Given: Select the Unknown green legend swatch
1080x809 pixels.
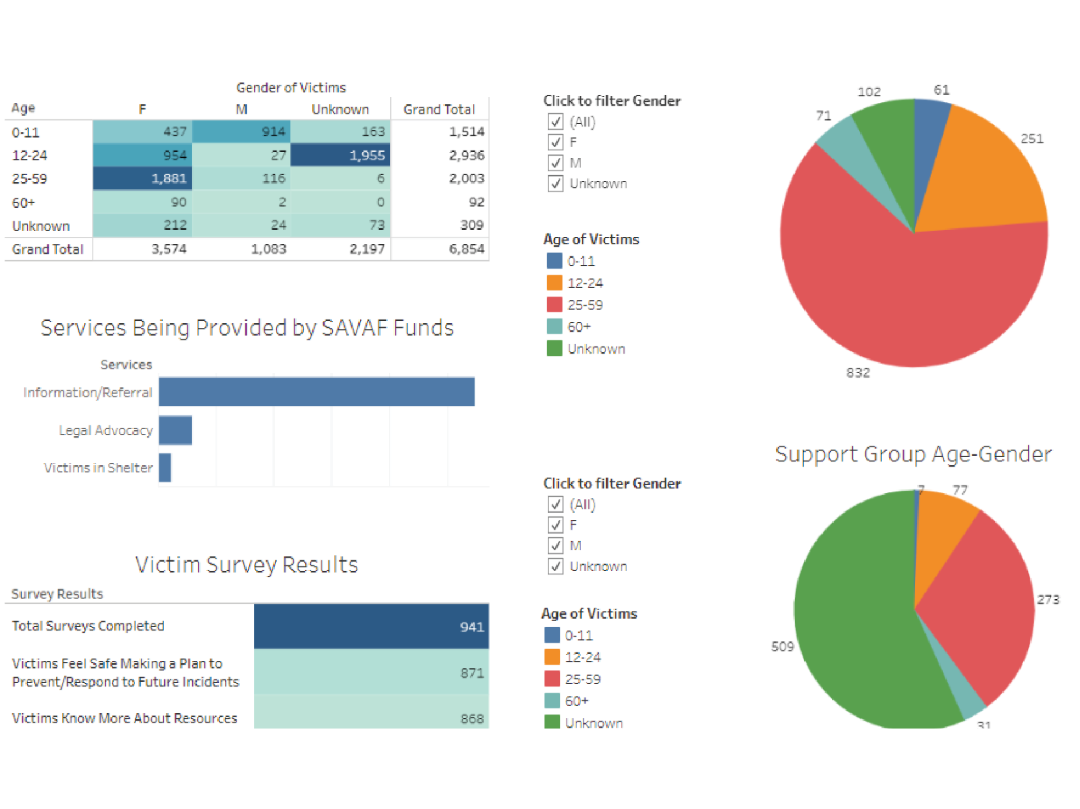Looking at the screenshot, I should (x=555, y=349).
